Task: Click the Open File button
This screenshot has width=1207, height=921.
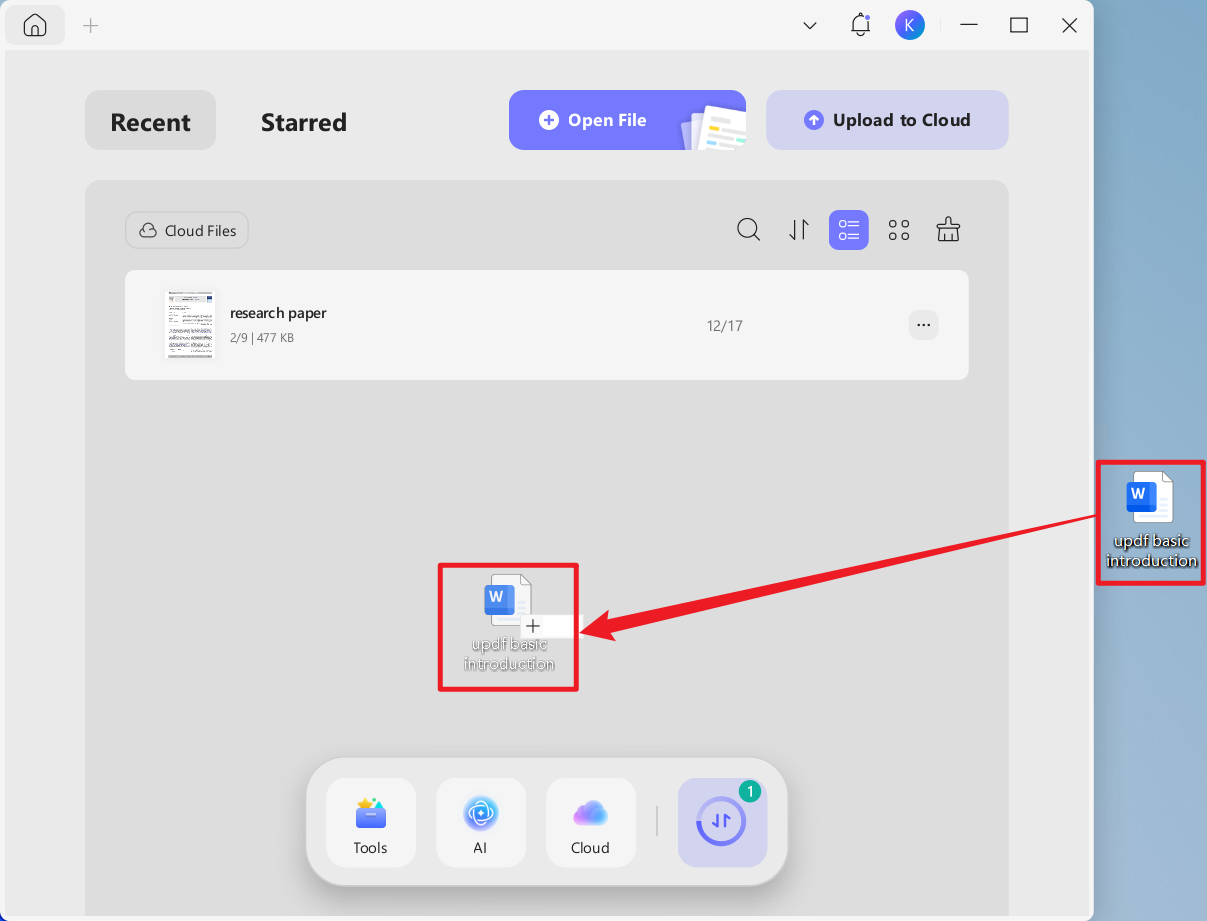Action: click(627, 120)
